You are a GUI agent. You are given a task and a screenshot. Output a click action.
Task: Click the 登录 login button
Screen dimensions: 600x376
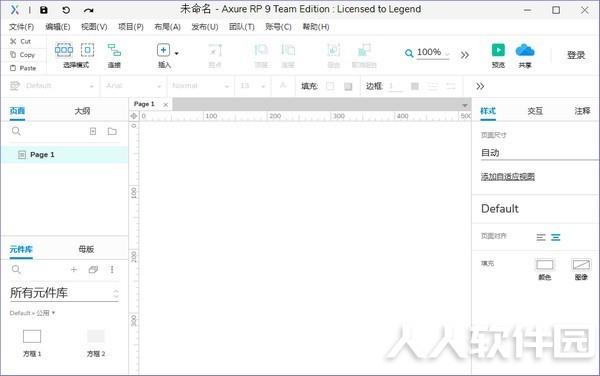(x=576, y=55)
